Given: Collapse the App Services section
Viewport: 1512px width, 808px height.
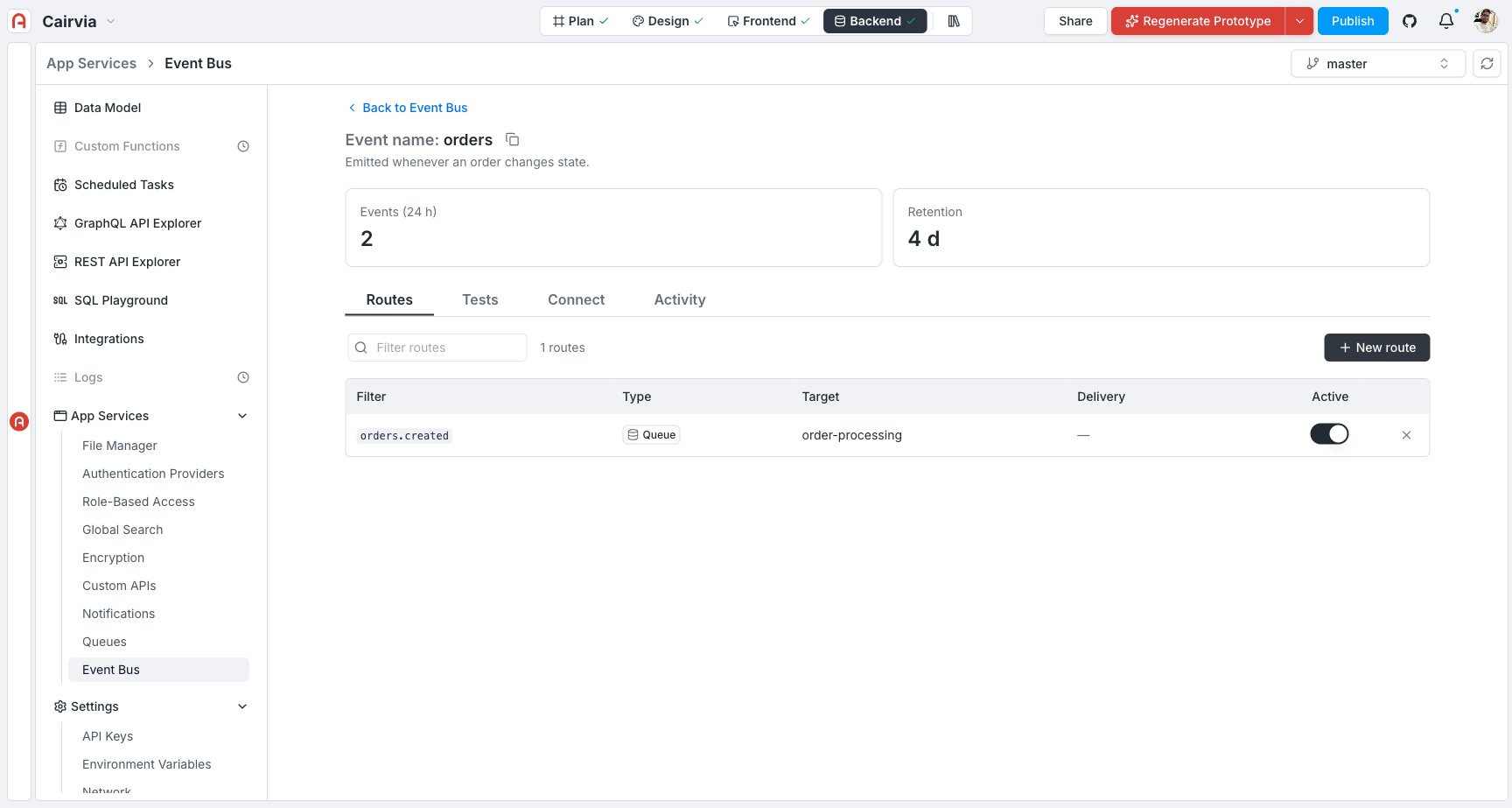Looking at the screenshot, I should pos(242,416).
